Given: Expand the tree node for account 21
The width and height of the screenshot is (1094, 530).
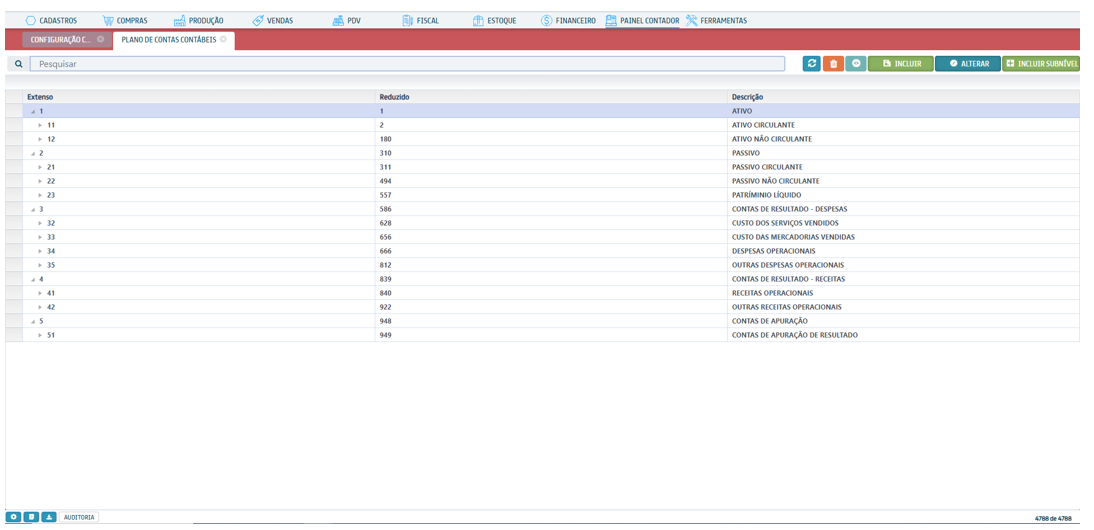Looking at the screenshot, I should pyautogui.click(x=40, y=167).
